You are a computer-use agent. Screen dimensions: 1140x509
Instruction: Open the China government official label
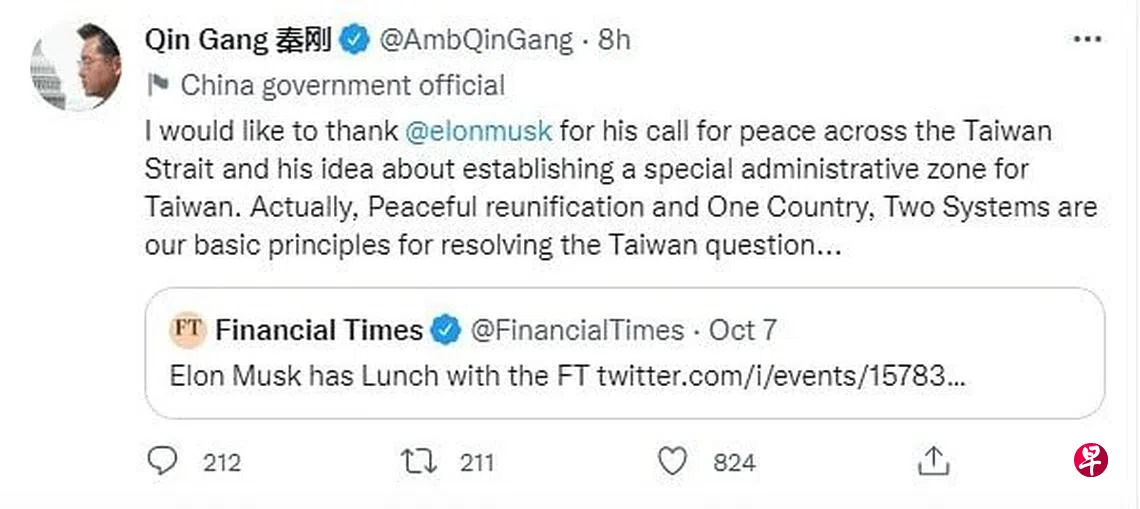(x=342, y=85)
